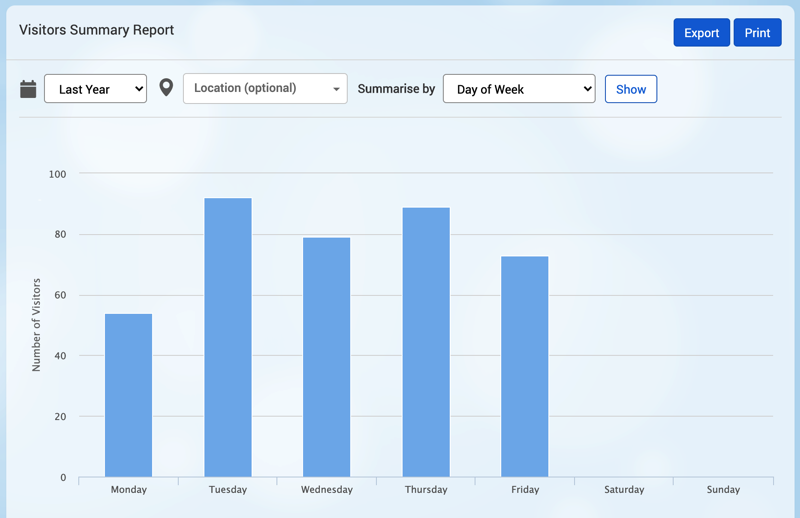Click the Export button

(701, 33)
